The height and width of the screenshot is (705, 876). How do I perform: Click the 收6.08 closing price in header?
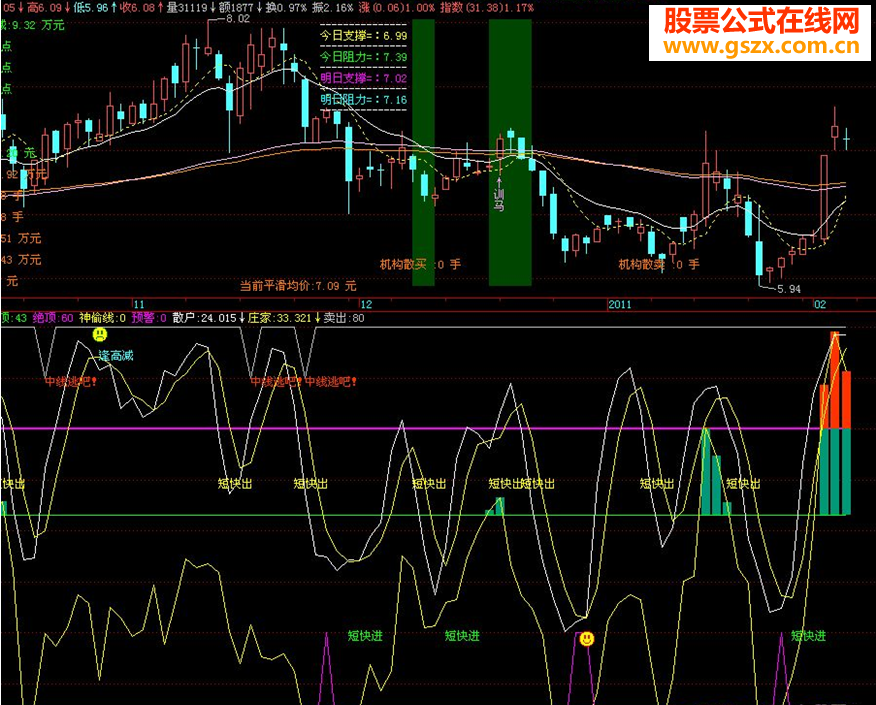click(x=137, y=7)
